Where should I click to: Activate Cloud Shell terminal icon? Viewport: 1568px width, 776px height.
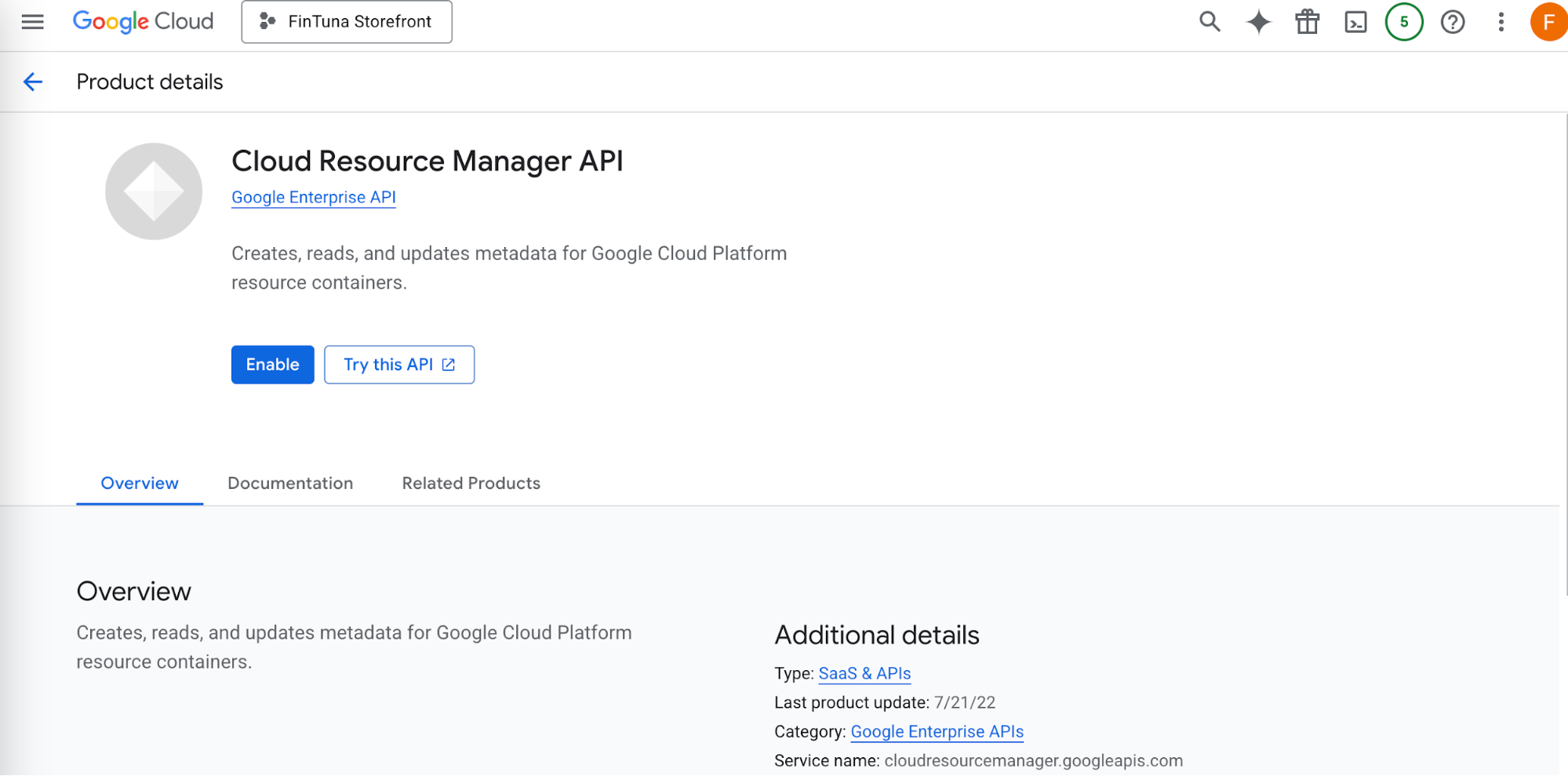(x=1355, y=22)
